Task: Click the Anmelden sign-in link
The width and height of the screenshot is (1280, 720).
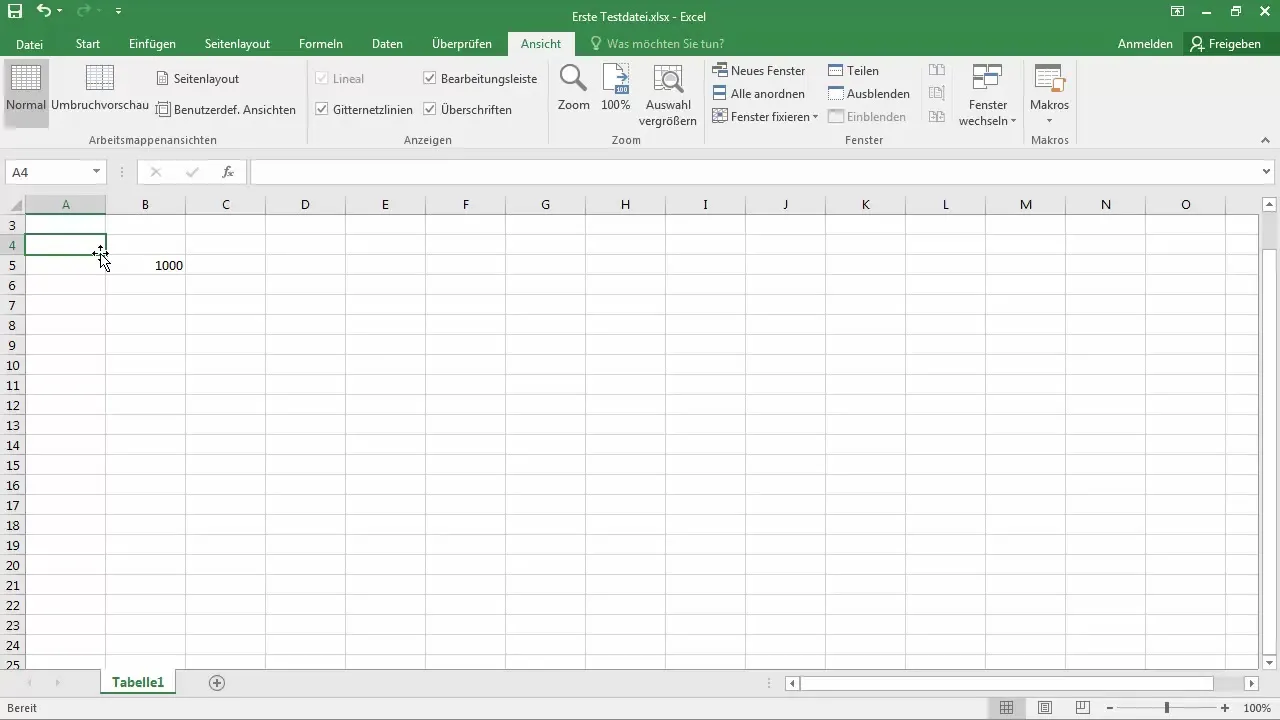Action: pos(1145,44)
